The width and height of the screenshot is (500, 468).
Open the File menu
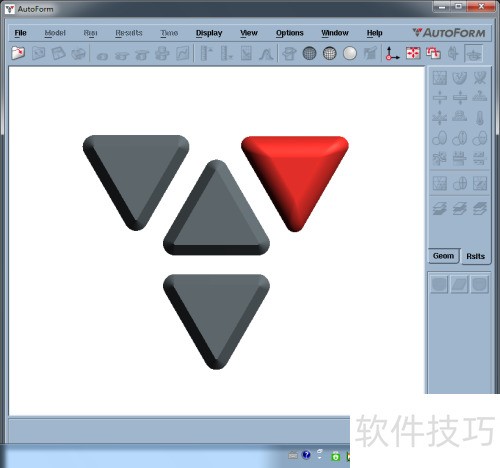(20, 33)
